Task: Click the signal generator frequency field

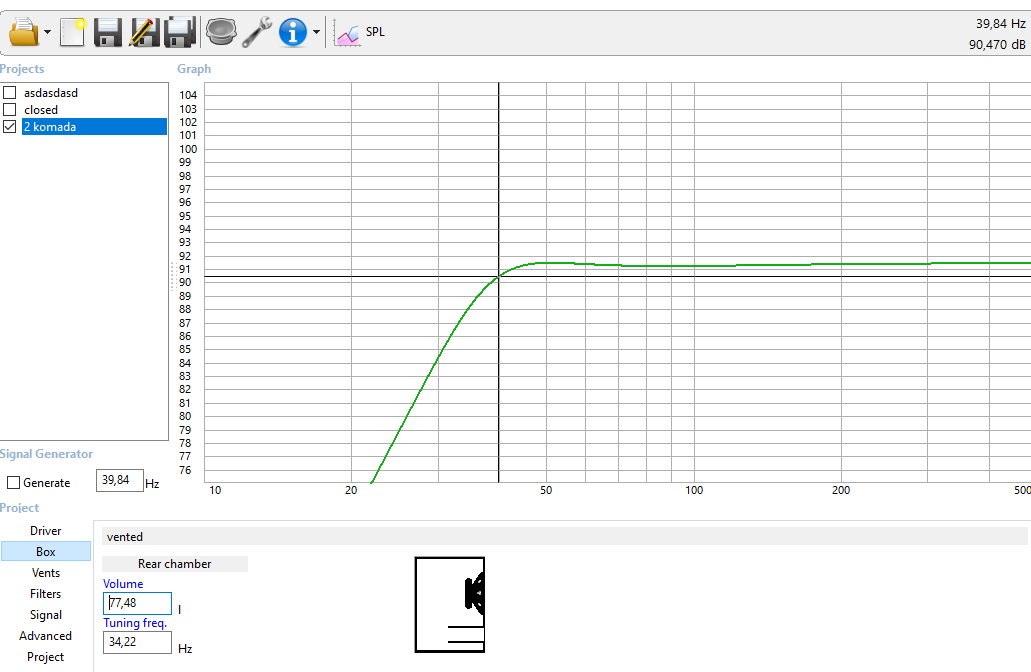Action: pos(120,481)
